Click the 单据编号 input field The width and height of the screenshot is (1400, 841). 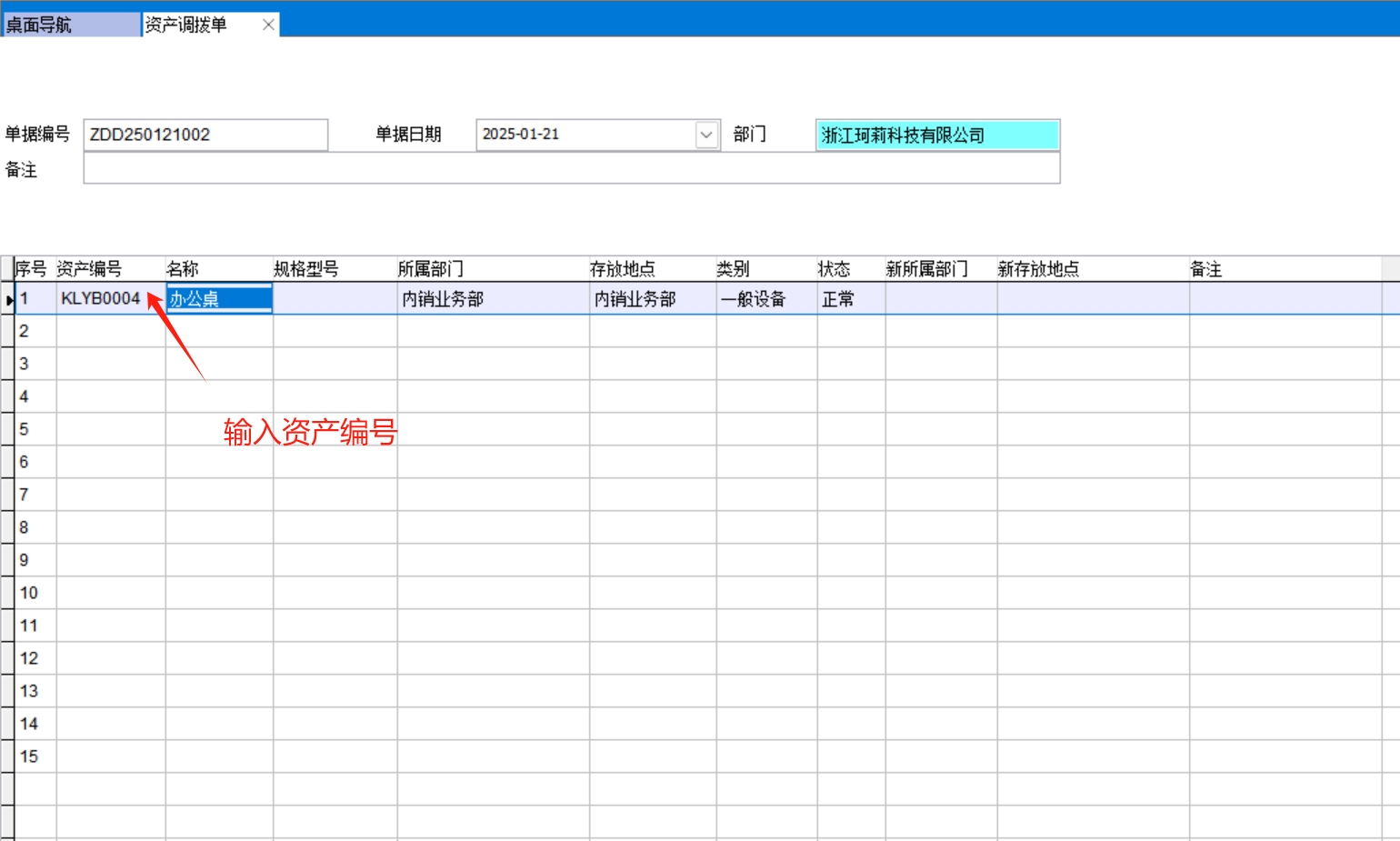(205, 135)
